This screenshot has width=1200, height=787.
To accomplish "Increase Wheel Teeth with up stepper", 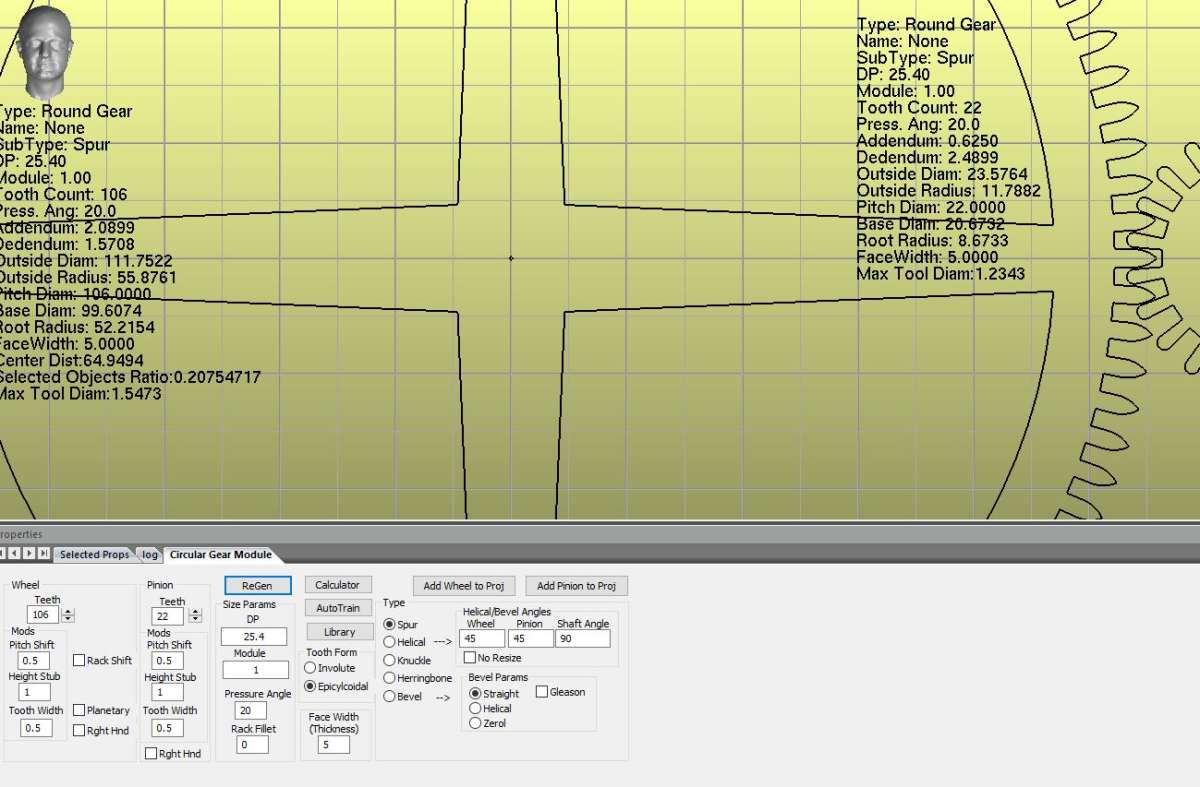I will [x=68, y=611].
